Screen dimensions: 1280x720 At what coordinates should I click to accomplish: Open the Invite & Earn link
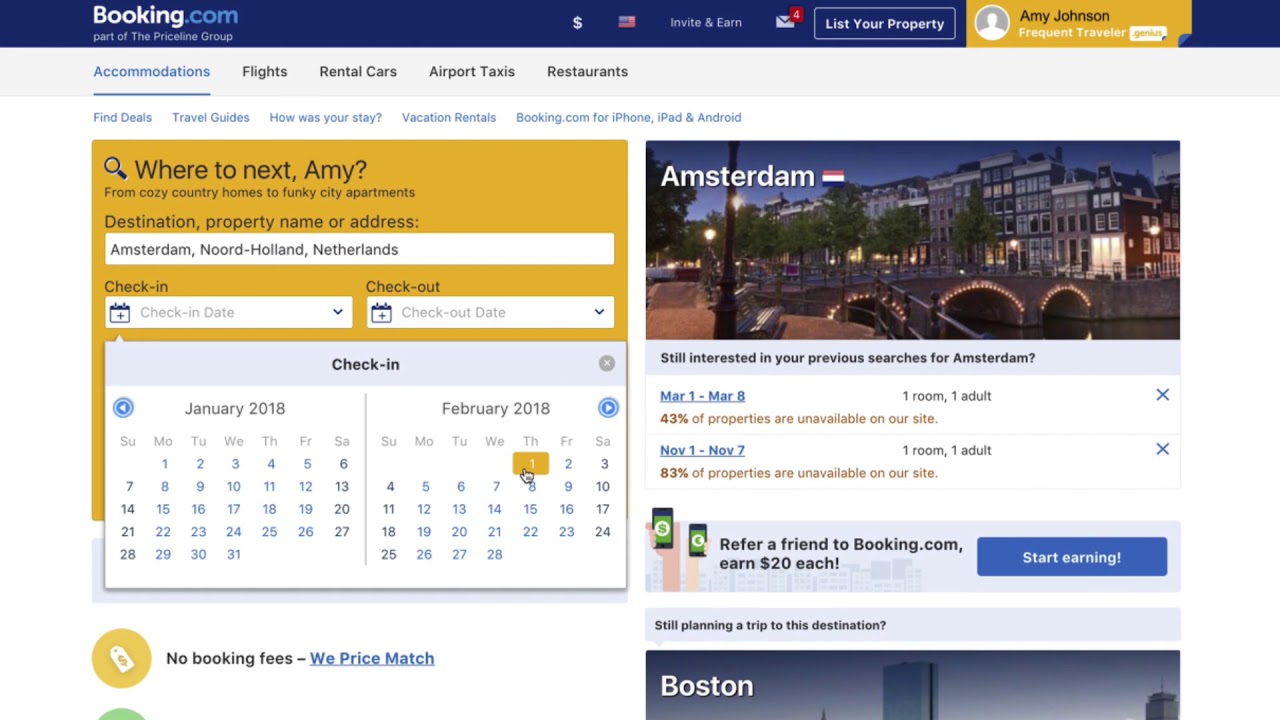click(x=706, y=22)
